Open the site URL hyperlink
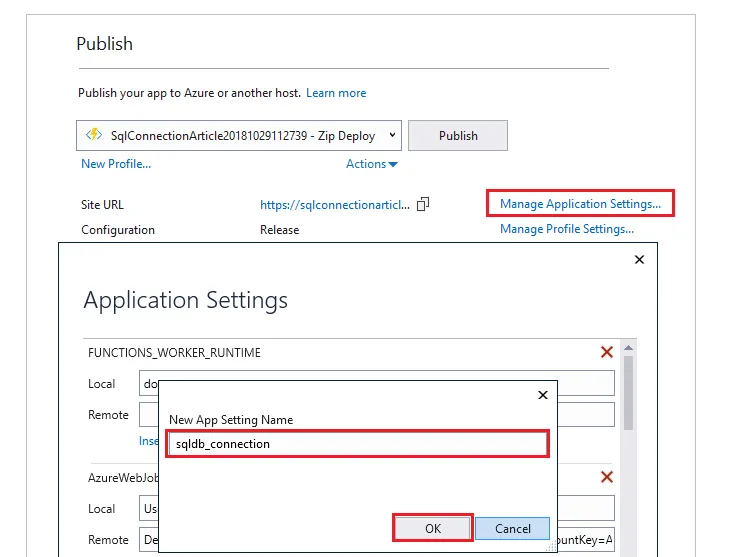The height and width of the screenshot is (557, 744). [x=334, y=204]
